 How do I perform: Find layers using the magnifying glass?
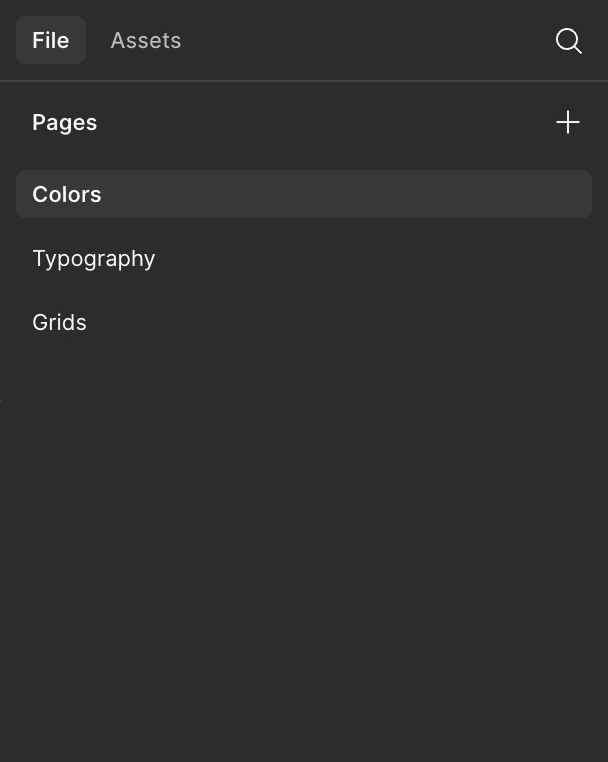[568, 41]
